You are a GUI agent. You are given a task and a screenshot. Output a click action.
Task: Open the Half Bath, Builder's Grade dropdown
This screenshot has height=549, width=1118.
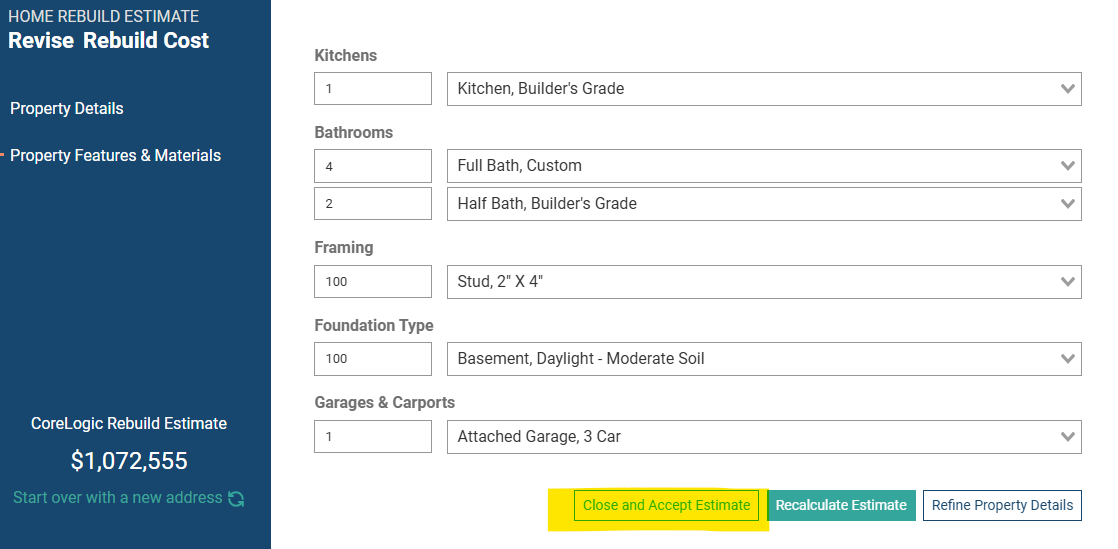pos(764,204)
